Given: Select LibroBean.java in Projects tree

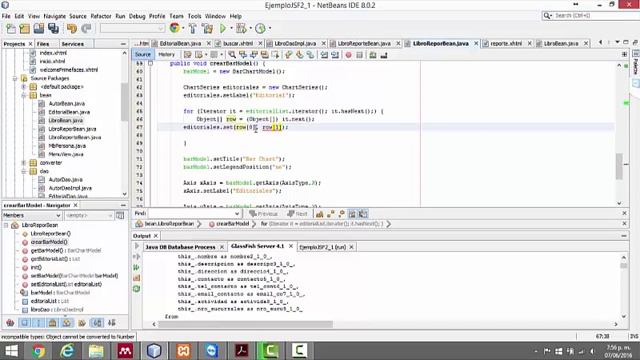Looking at the screenshot, I should pos(65,120).
